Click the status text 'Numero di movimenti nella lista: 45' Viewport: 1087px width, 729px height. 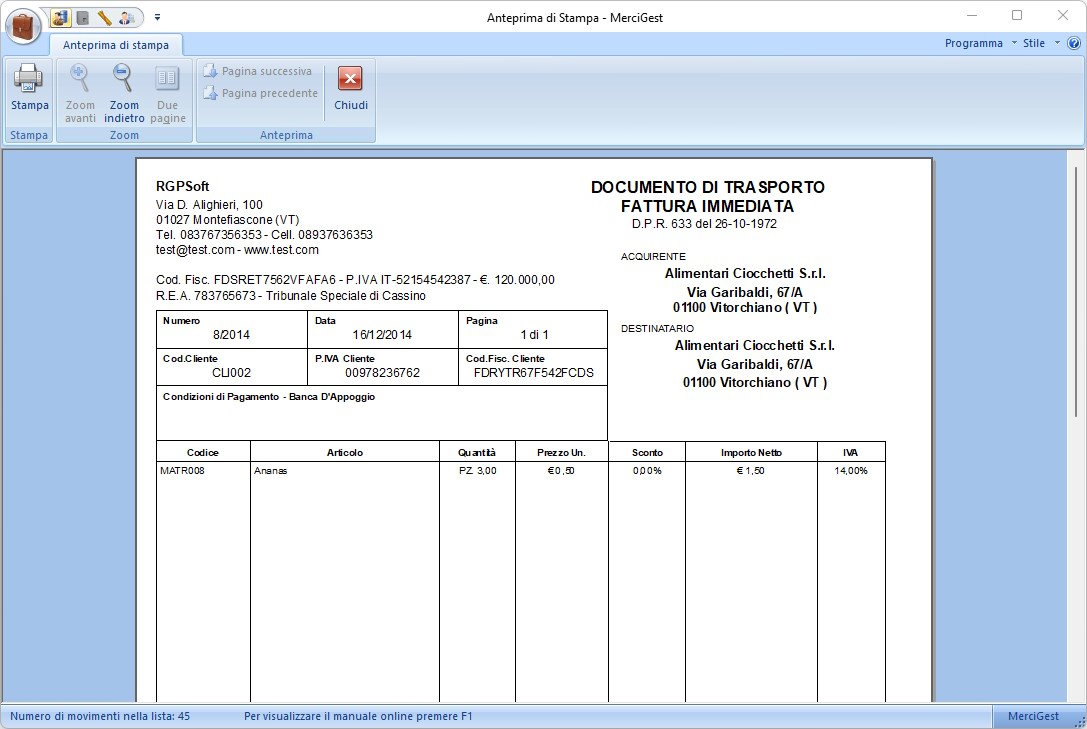coord(100,716)
